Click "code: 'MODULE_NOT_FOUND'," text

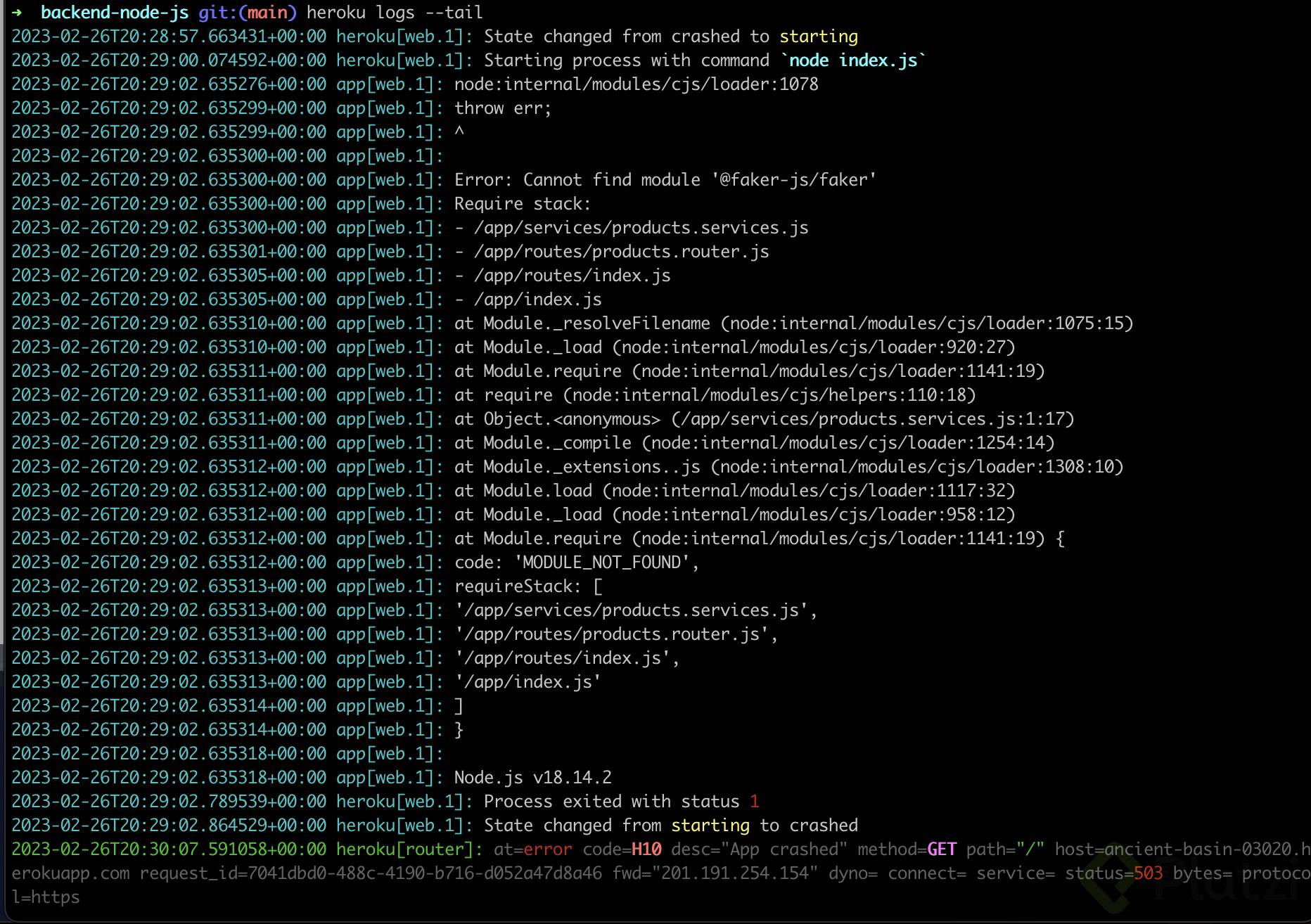click(x=577, y=563)
